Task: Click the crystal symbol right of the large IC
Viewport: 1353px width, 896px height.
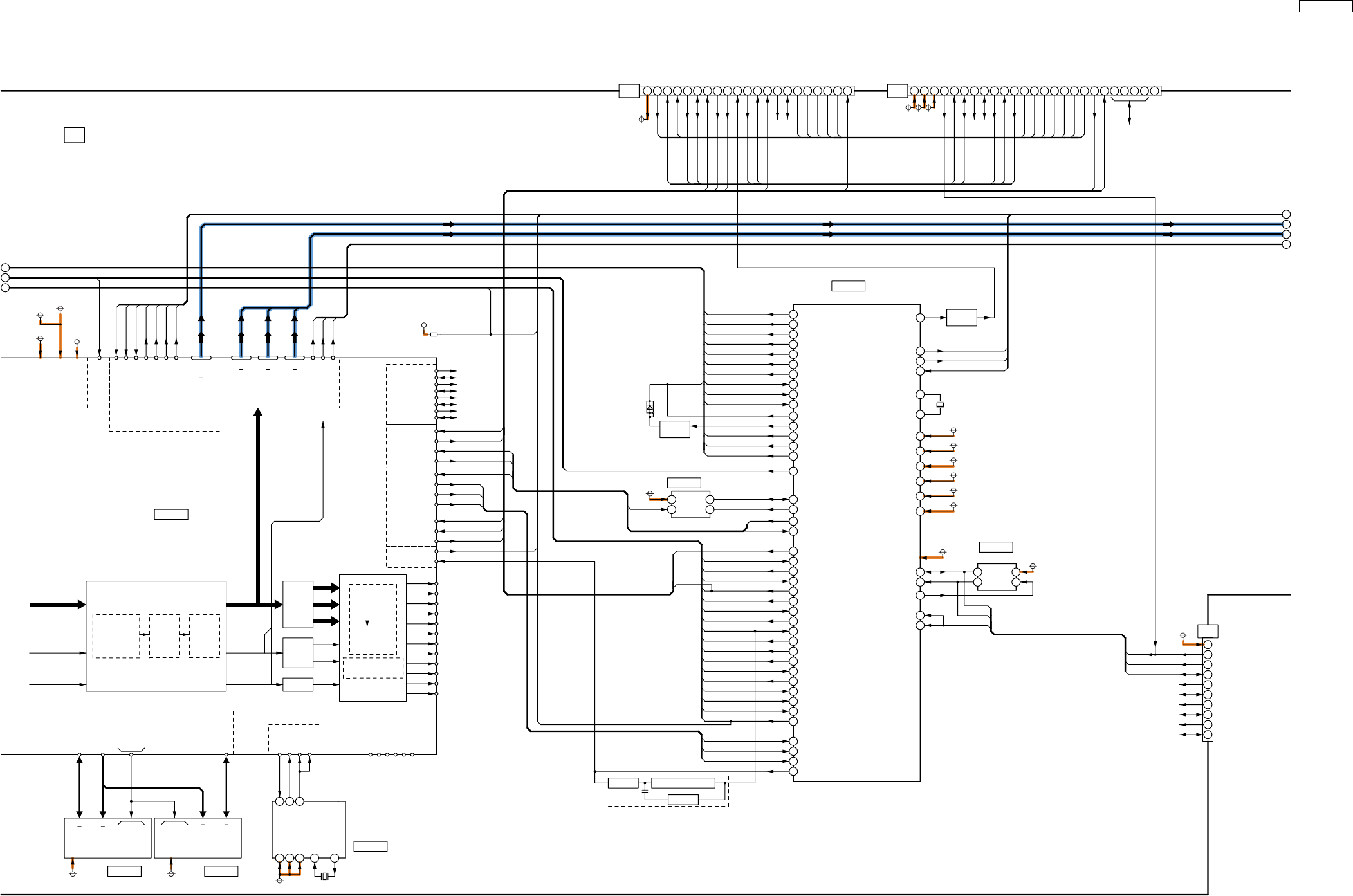Action: [940, 404]
